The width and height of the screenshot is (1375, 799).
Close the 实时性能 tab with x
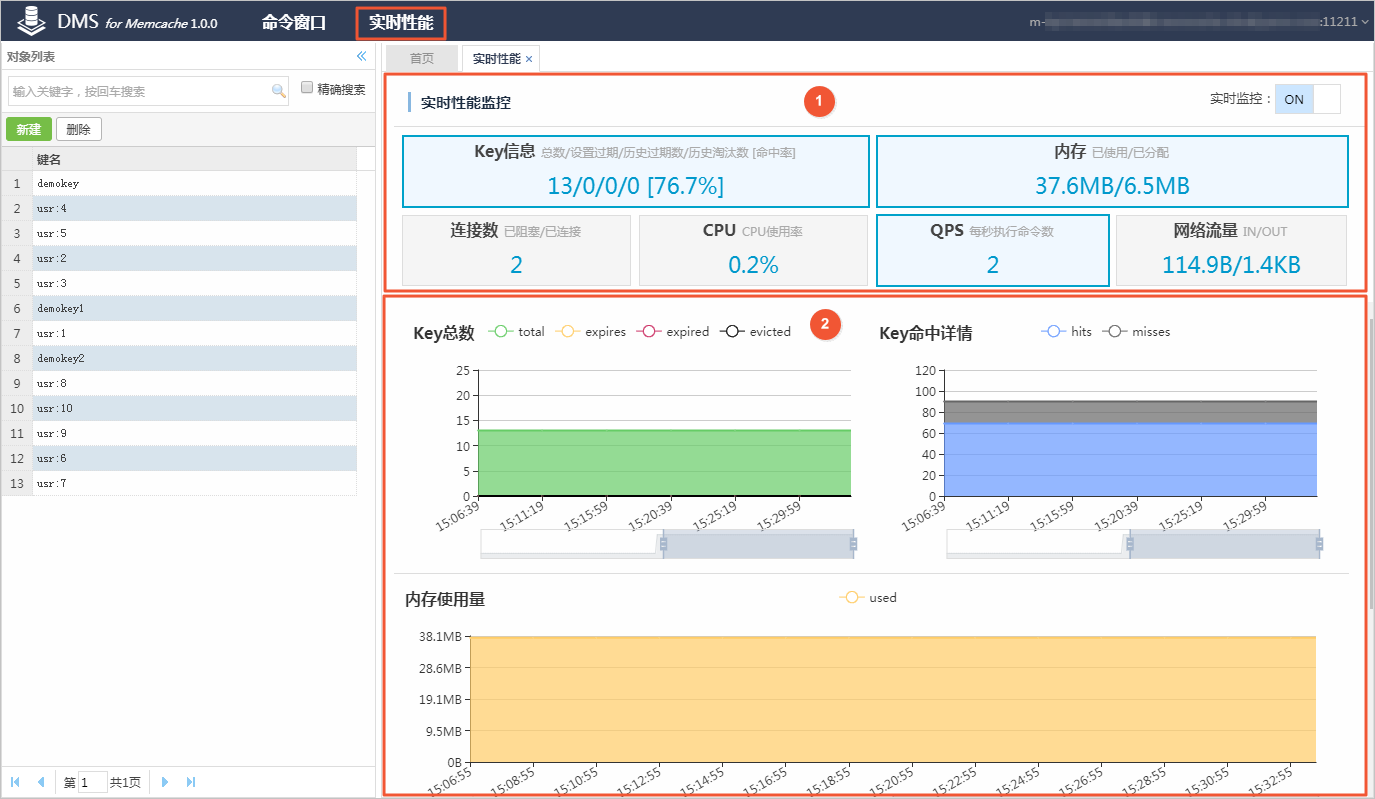[x=529, y=59]
